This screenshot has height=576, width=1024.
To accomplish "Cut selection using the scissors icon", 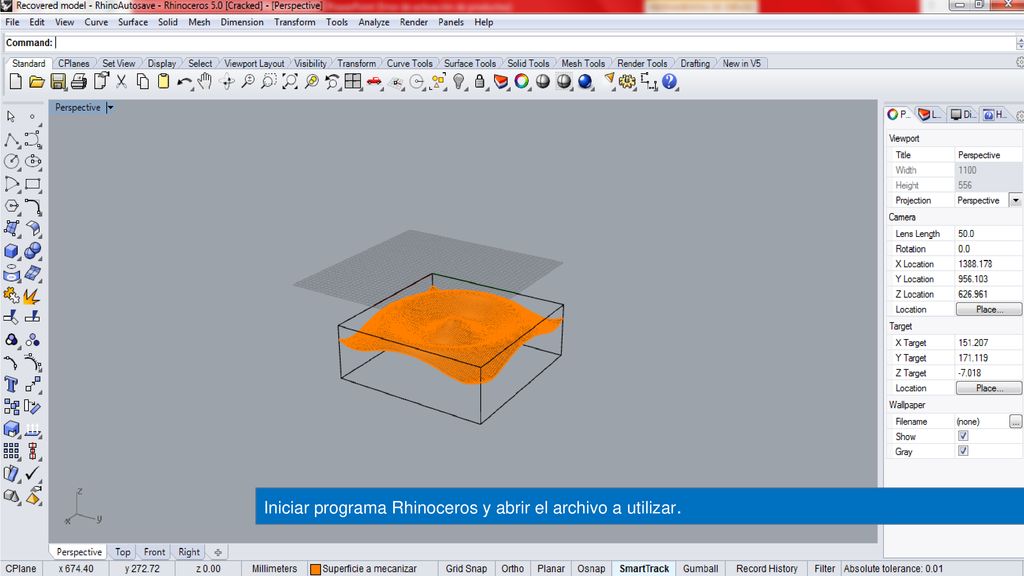I will tap(121, 82).
